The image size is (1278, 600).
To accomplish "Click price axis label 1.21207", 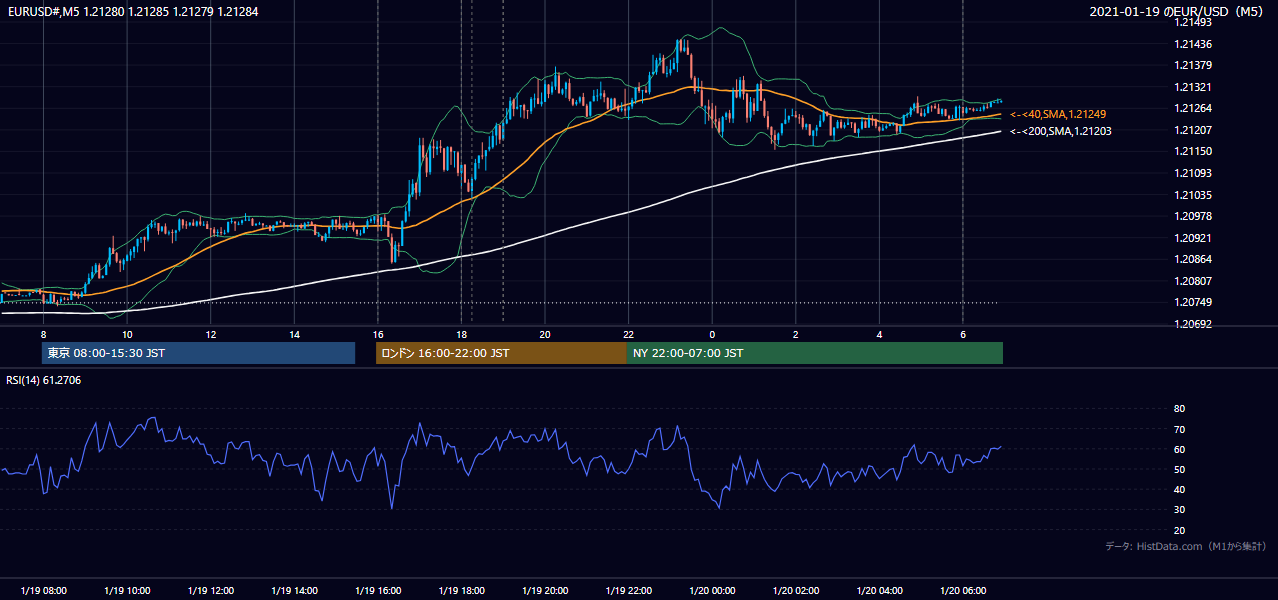I will 1193,130.
